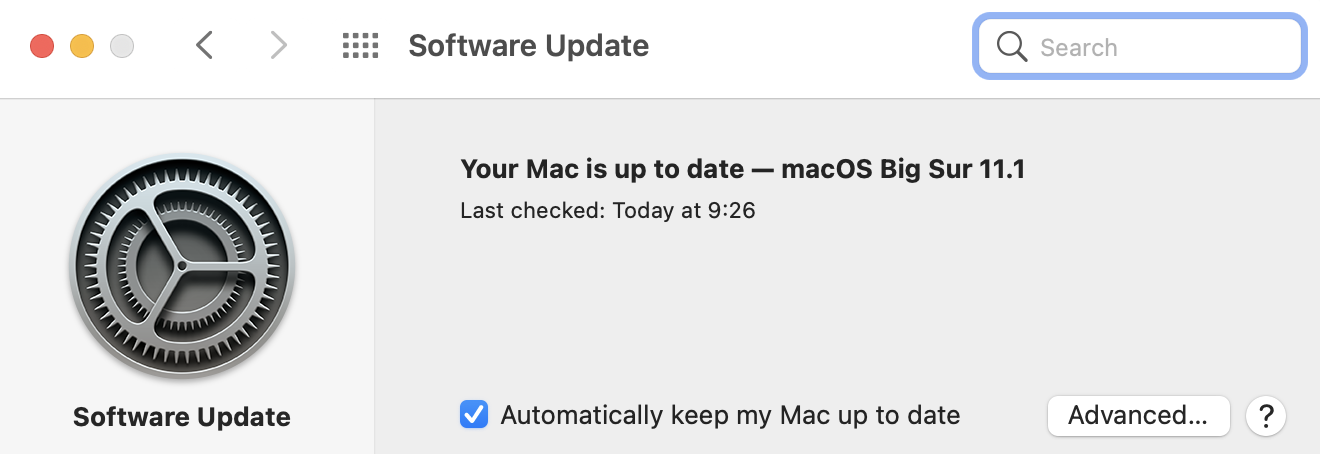Uncheck the automatic update checkbox
The image size is (1320, 454).
coord(474,414)
